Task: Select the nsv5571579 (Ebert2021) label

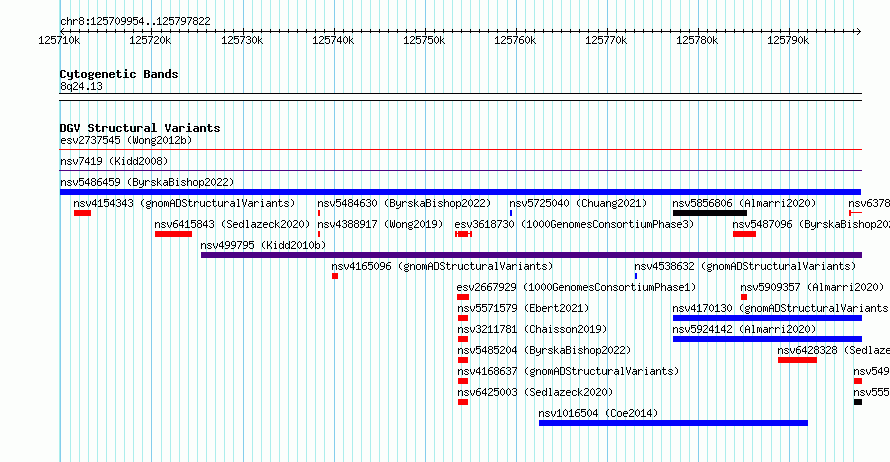Action: (x=523, y=308)
